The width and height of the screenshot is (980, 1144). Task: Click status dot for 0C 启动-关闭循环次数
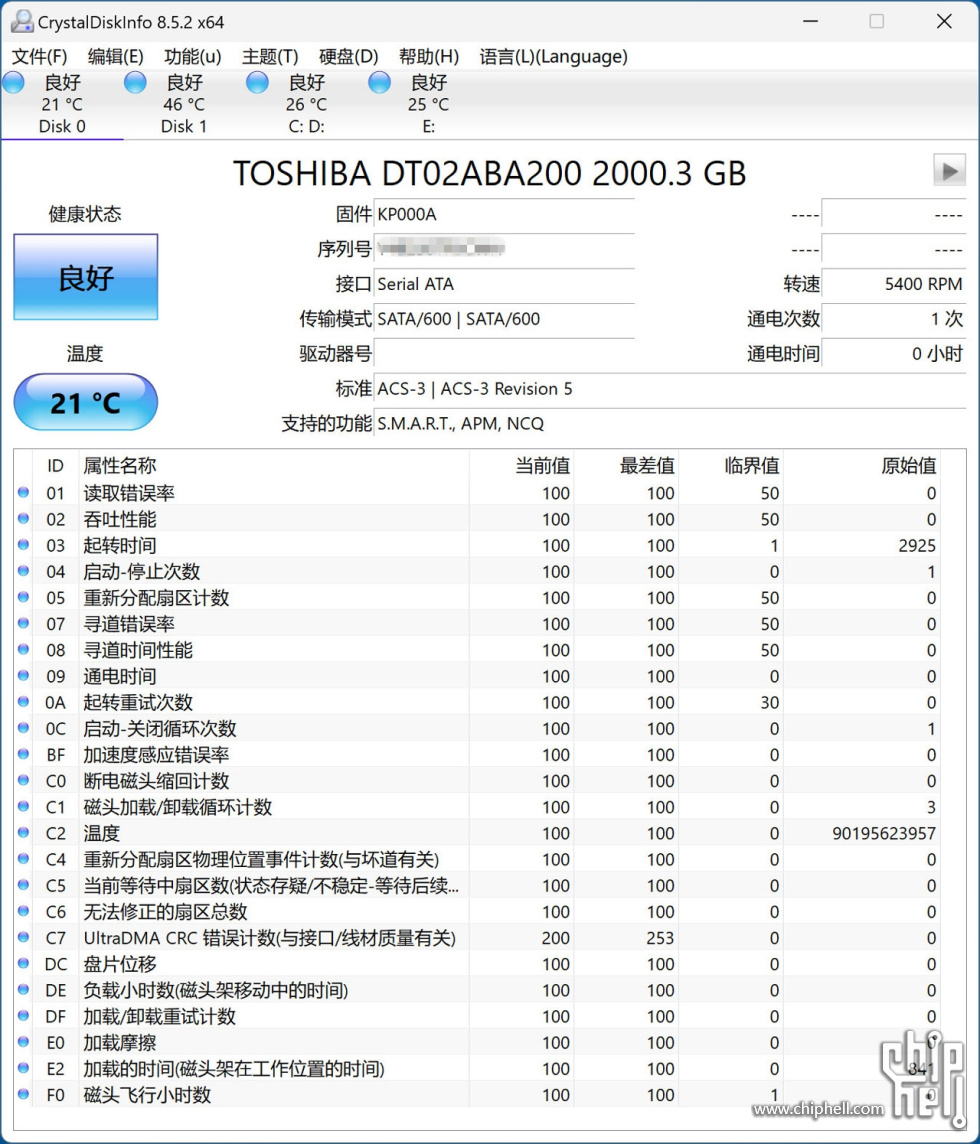tap(23, 728)
